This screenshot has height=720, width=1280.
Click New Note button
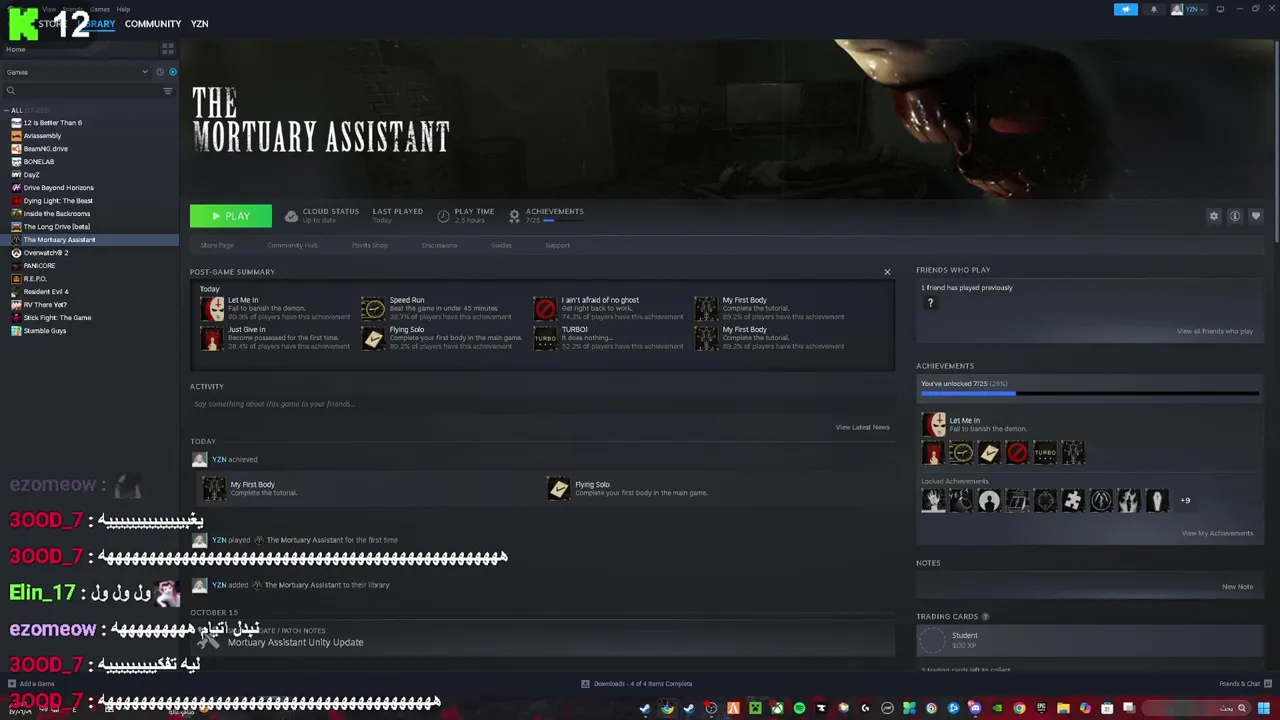[1237, 587]
